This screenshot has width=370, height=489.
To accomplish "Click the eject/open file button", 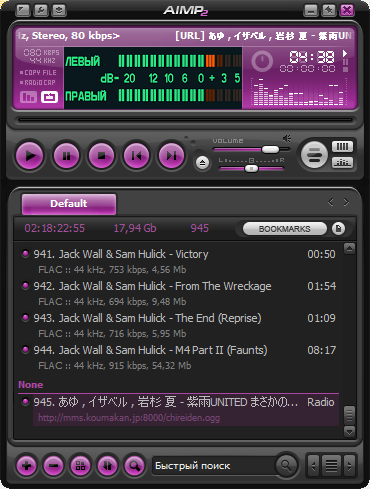I will [x=202, y=163].
